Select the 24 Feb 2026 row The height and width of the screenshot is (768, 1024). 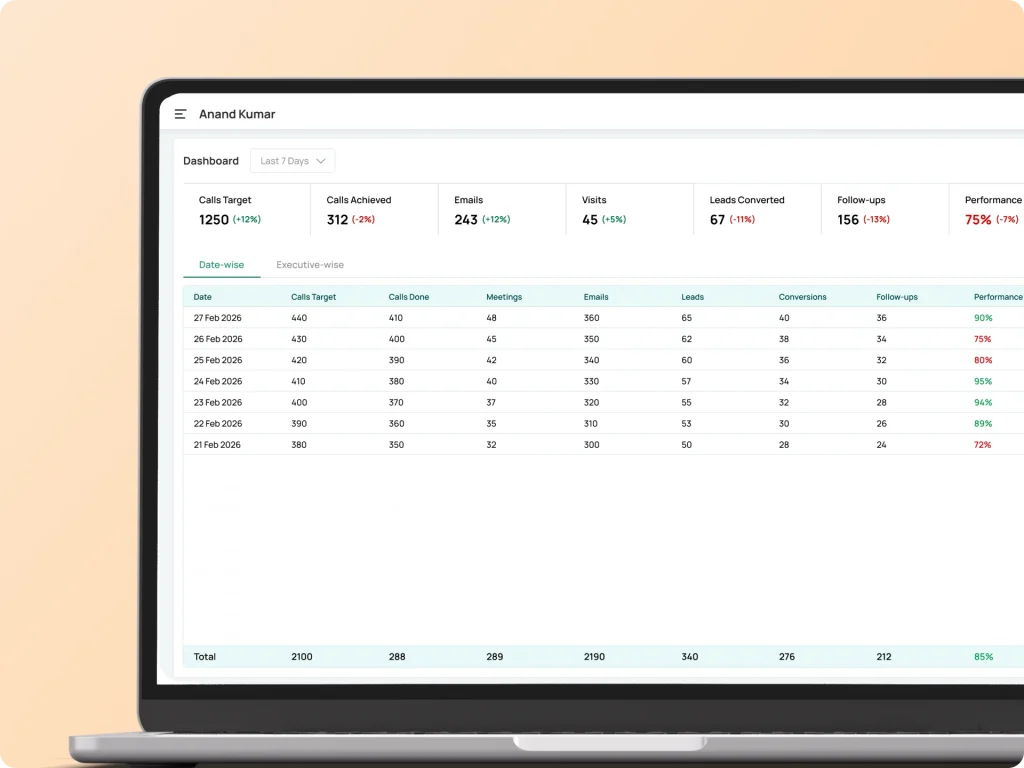pyautogui.click(x=603, y=381)
